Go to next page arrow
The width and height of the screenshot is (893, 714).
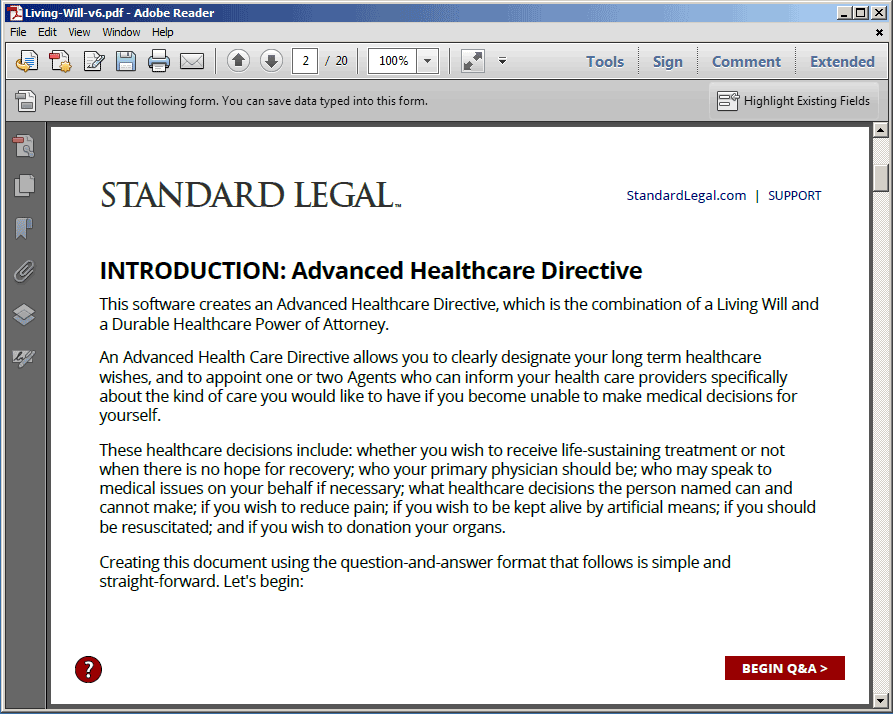tap(272, 60)
